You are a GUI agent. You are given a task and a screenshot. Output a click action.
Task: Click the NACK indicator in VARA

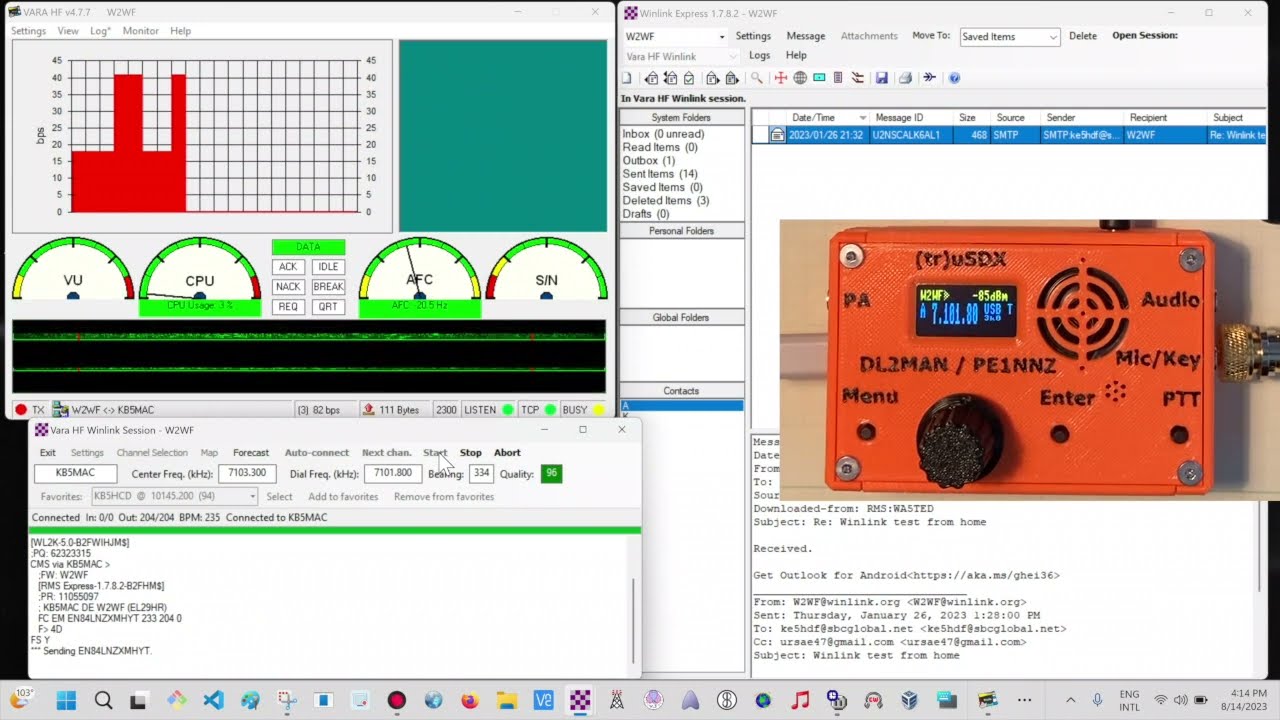[x=288, y=287]
